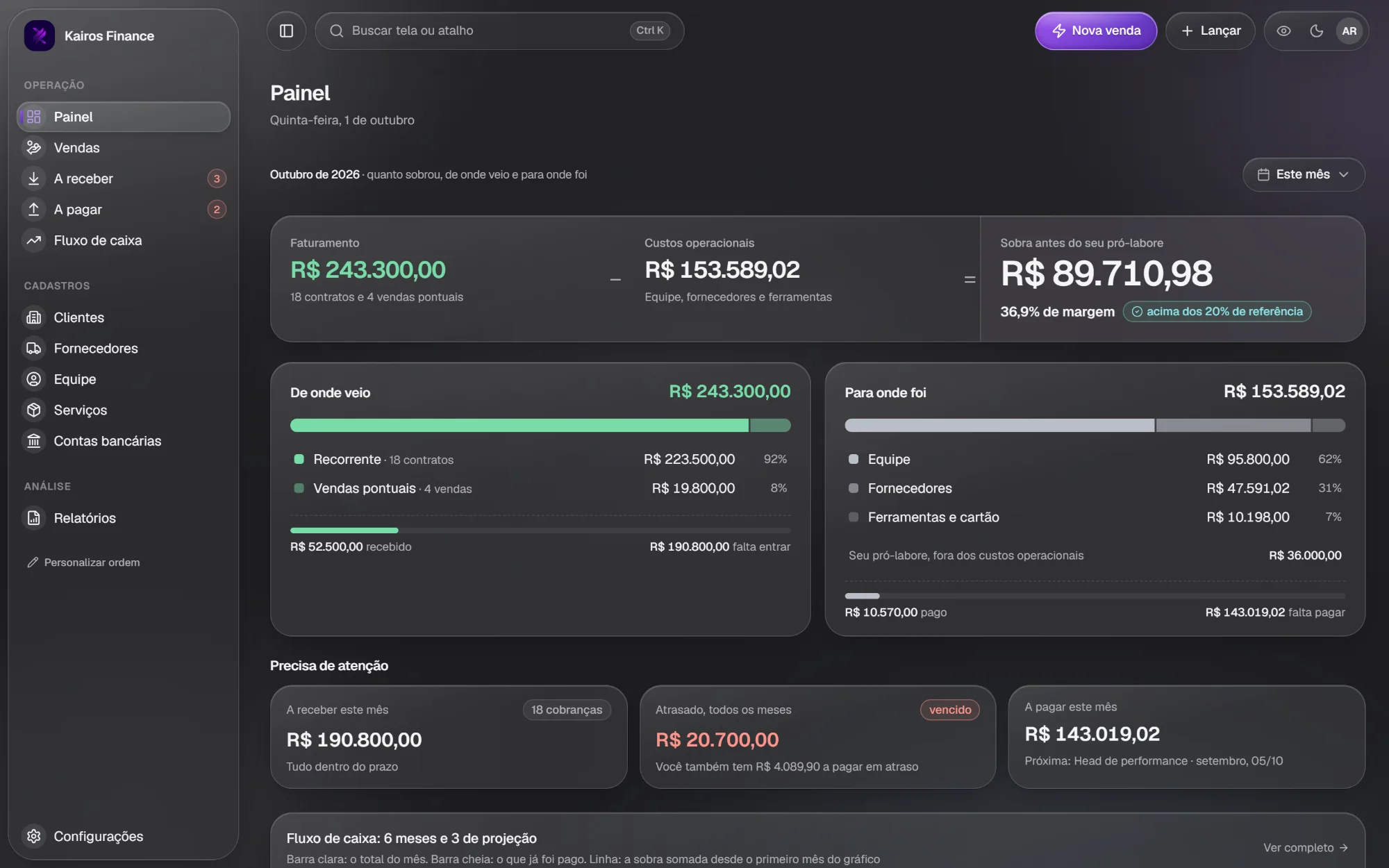The width and height of the screenshot is (1389, 868).
Task: Click the Kairos Finance logo icon
Action: (x=39, y=35)
